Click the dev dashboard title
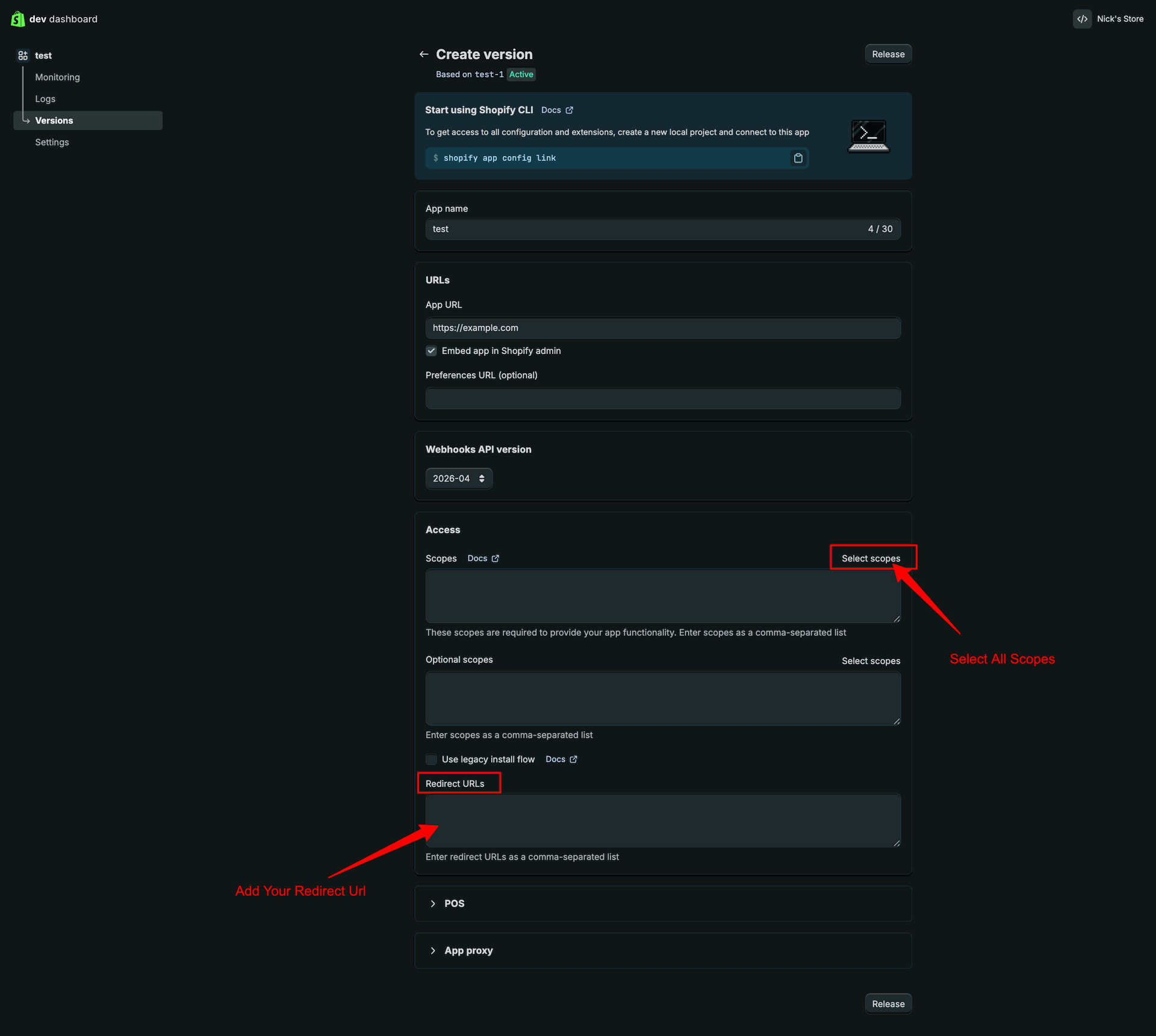 click(x=63, y=19)
